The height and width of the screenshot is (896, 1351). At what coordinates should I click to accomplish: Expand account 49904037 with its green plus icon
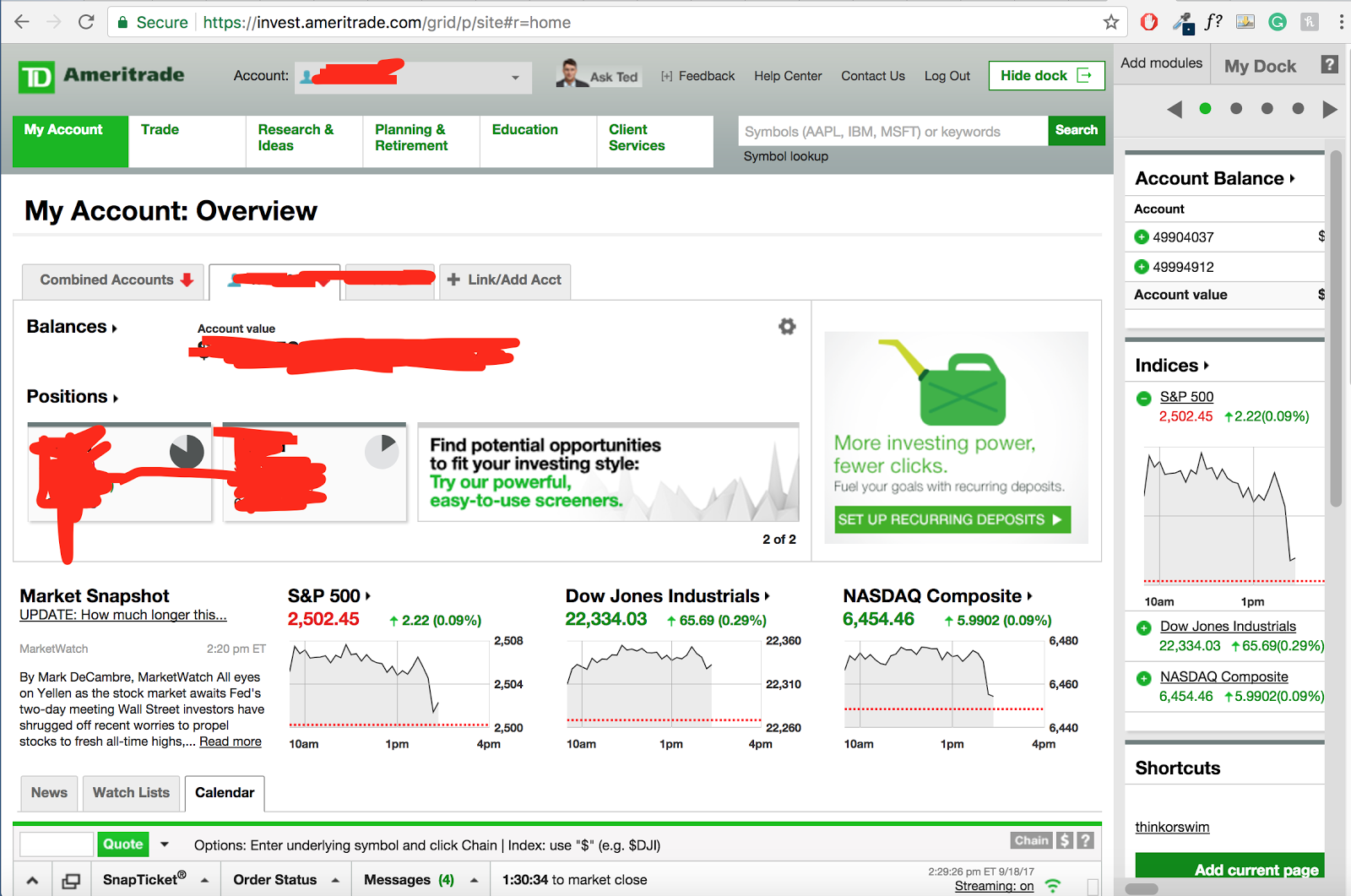(1142, 237)
